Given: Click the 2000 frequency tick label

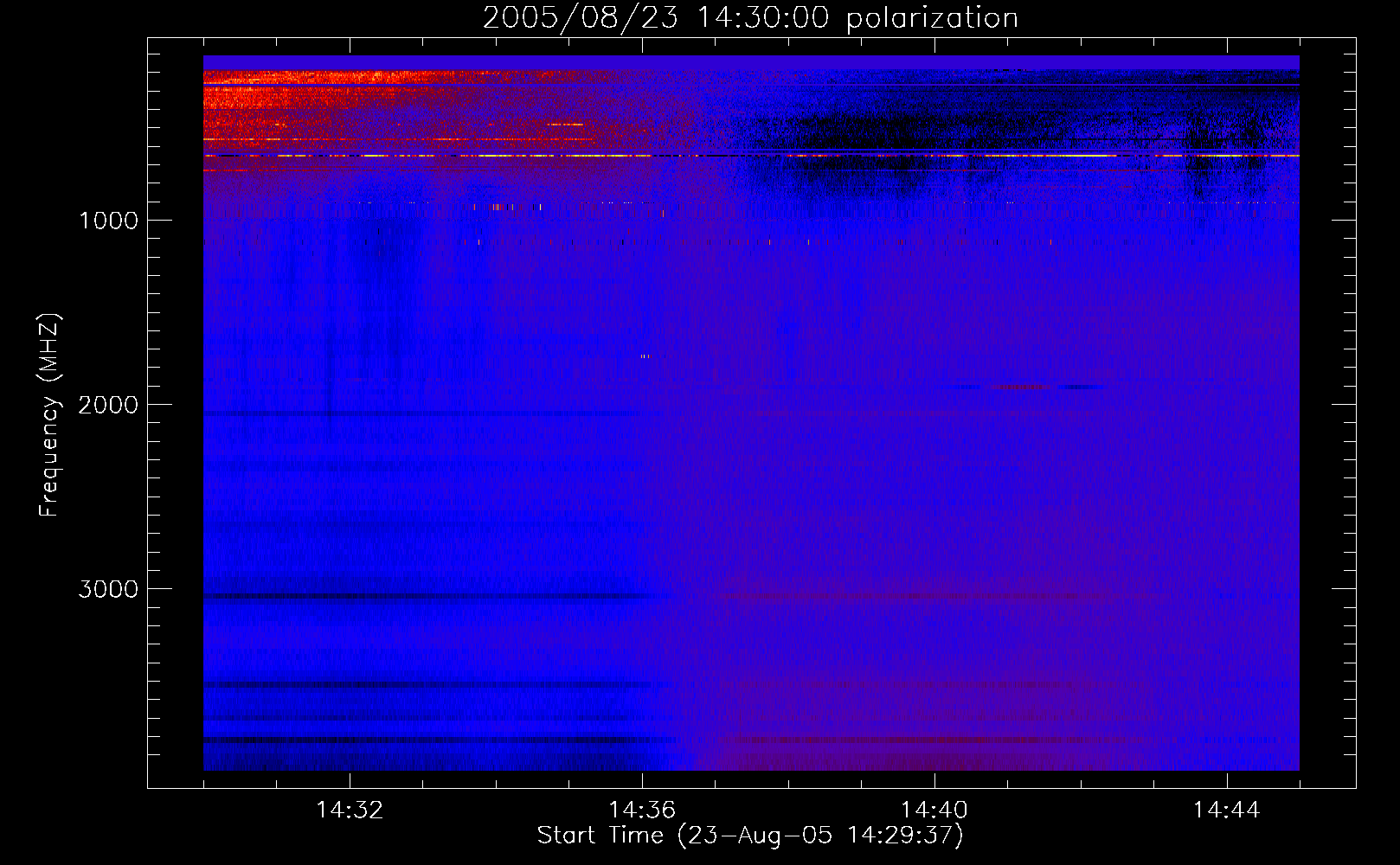Looking at the screenshot, I should click(108, 405).
